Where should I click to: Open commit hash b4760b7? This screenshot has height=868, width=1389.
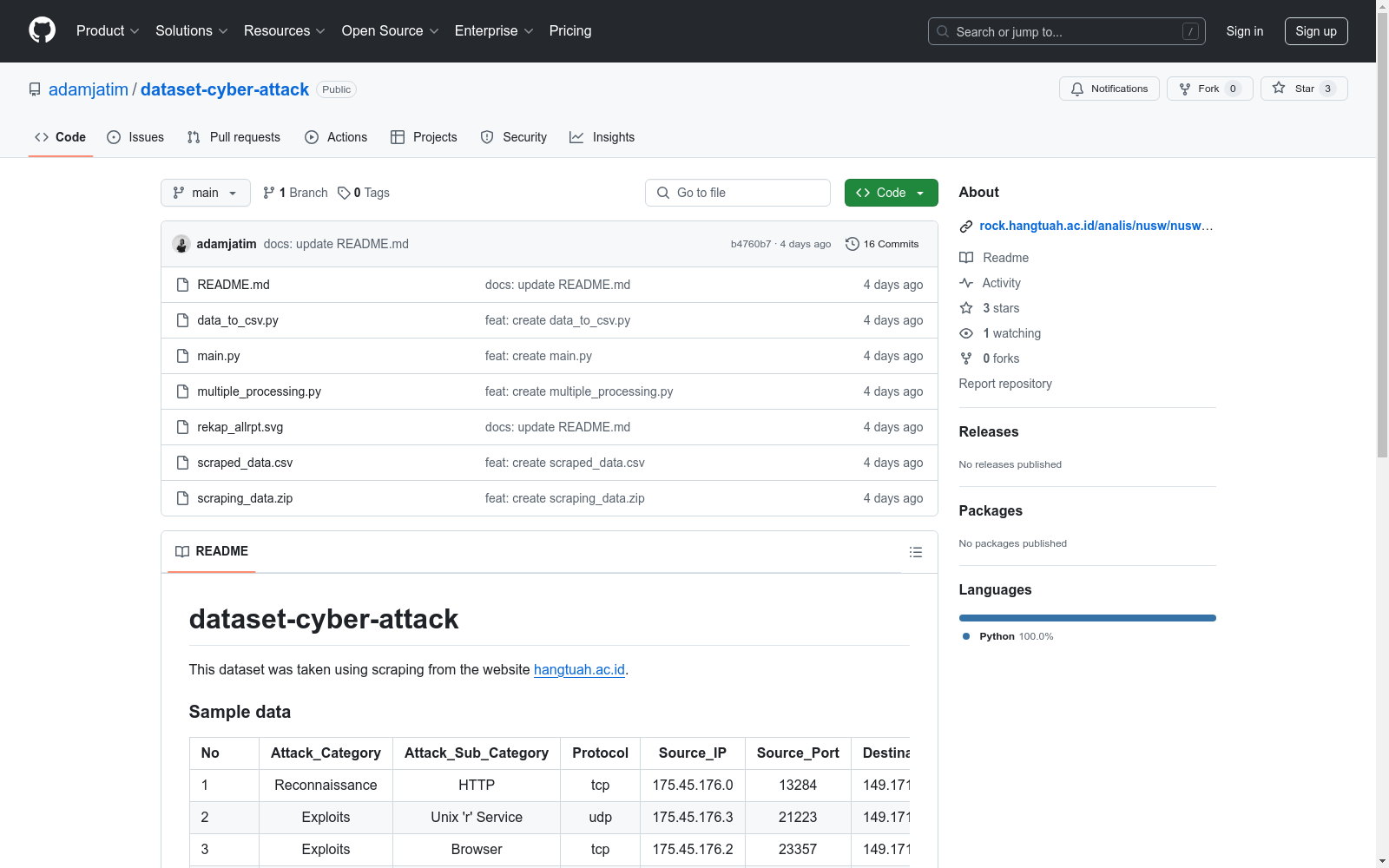(751, 244)
